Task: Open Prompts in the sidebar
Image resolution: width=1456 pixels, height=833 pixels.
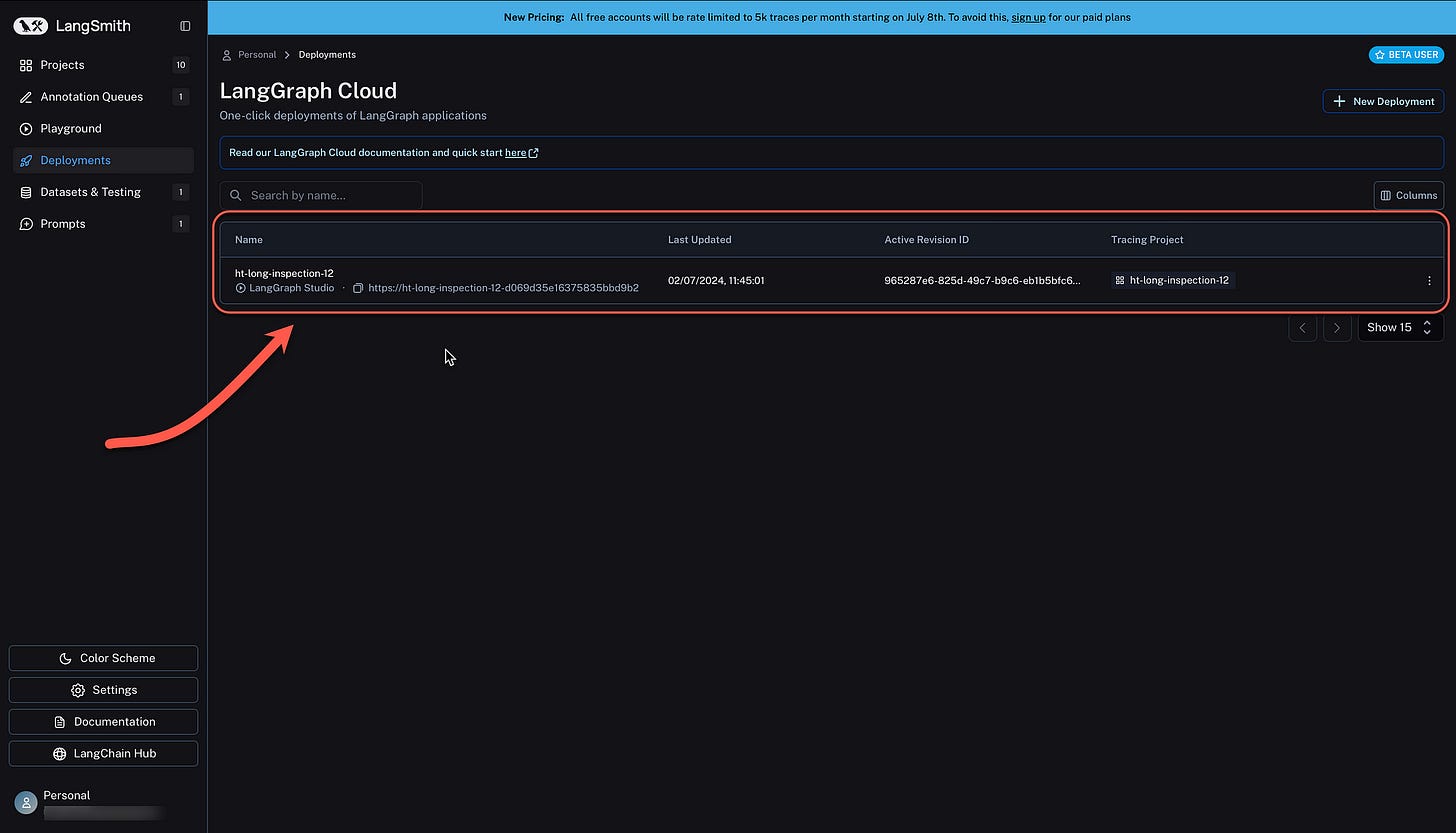Action: (x=103, y=224)
